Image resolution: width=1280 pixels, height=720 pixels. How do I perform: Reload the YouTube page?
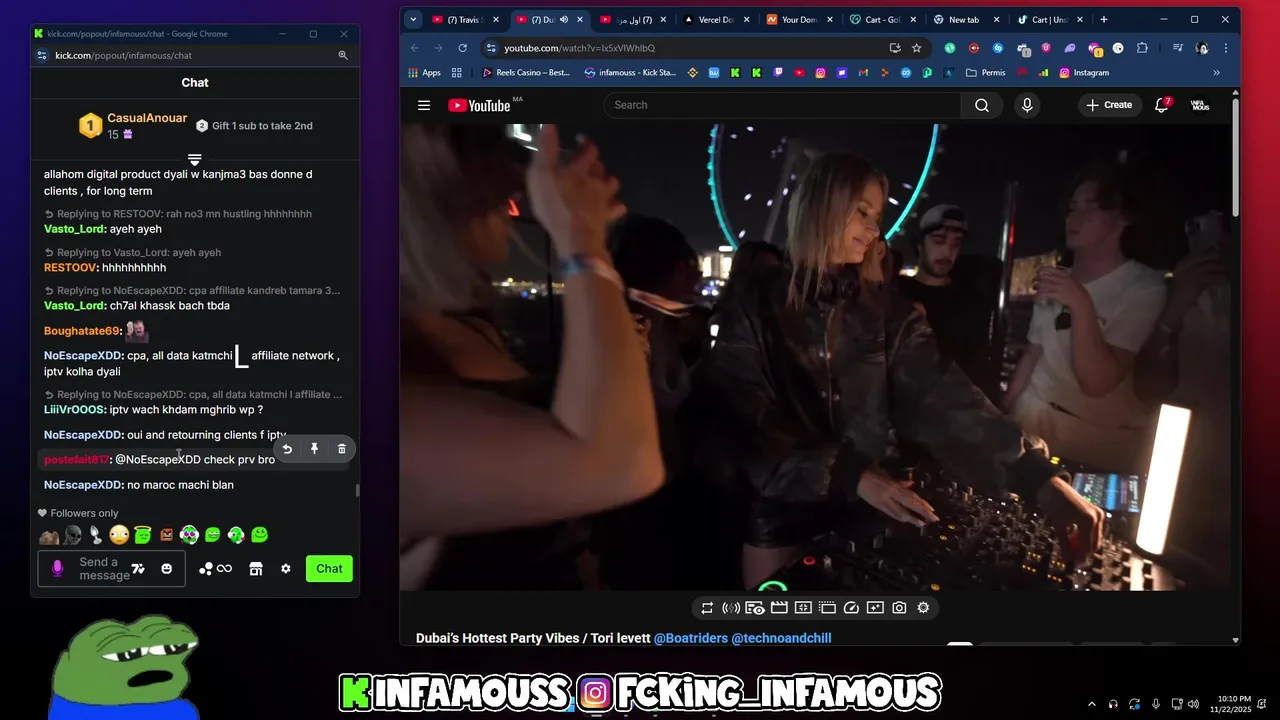[x=462, y=48]
